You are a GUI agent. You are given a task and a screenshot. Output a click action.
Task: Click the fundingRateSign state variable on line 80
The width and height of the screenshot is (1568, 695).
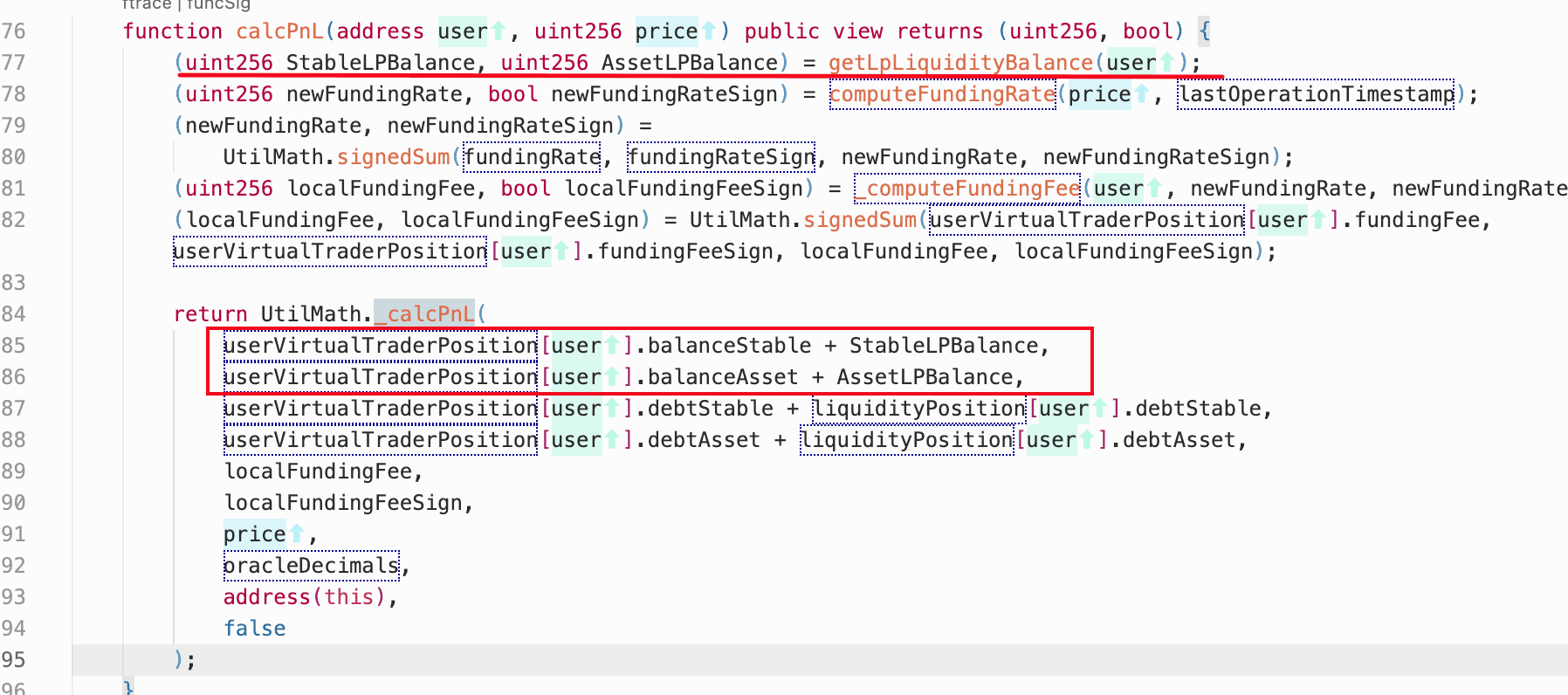click(721, 157)
